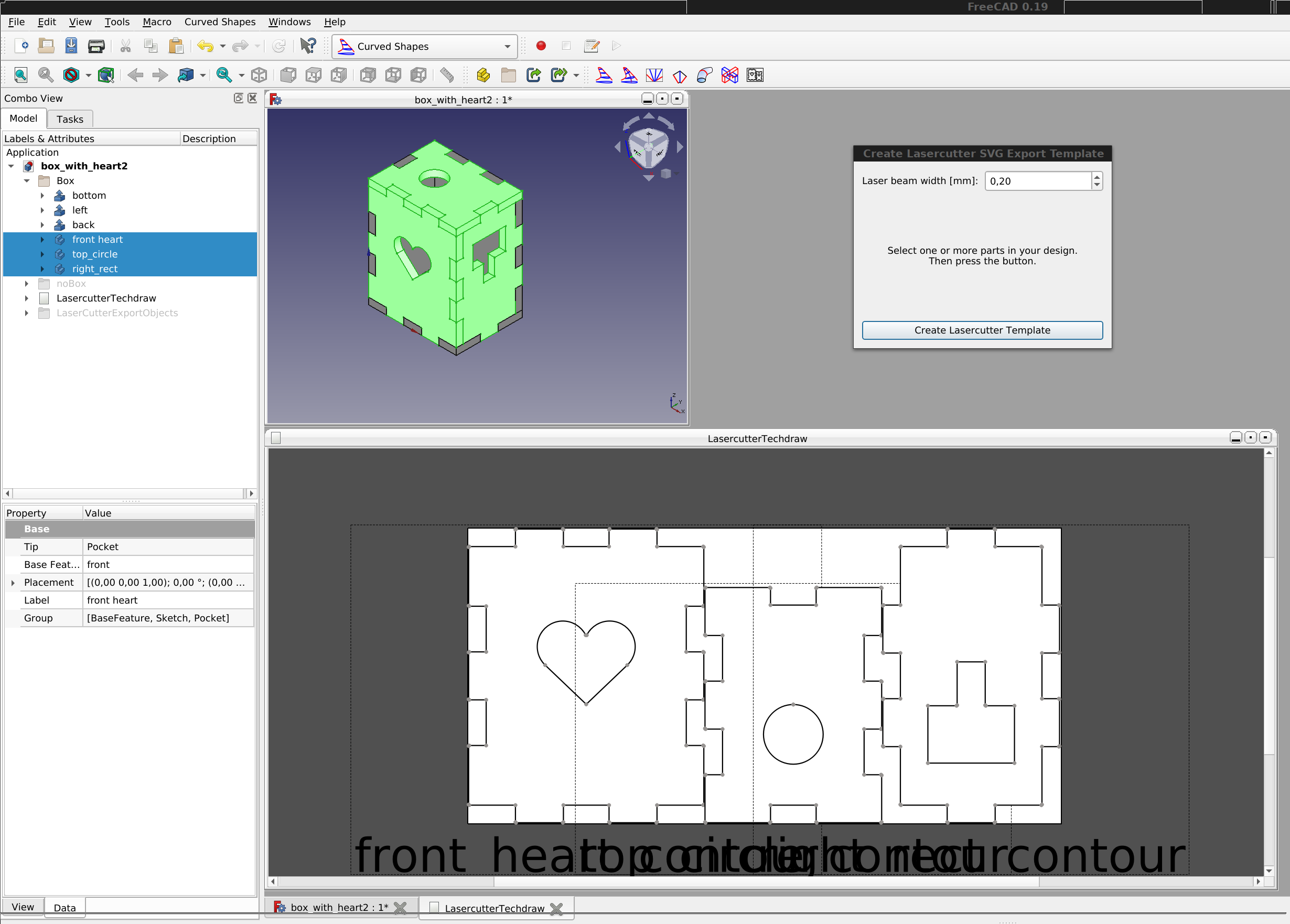The height and width of the screenshot is (924, 1290).
Task: Switch to top view cube icon
Action: (314, 75)
